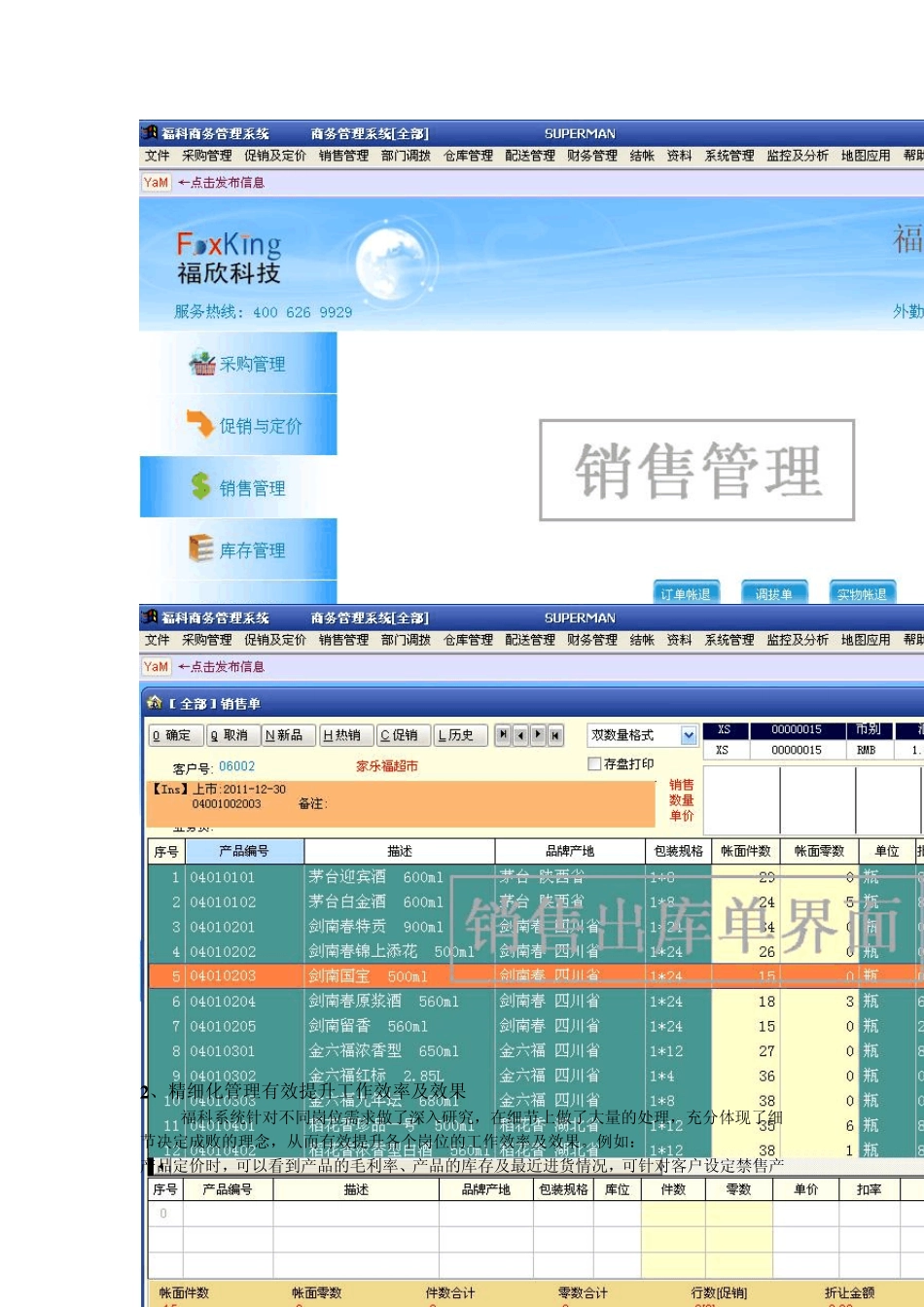Click the 促销 button in sales toolbar
This screenshot has height=1307, width=924.
pyautogui.click(x=403, y=735)
